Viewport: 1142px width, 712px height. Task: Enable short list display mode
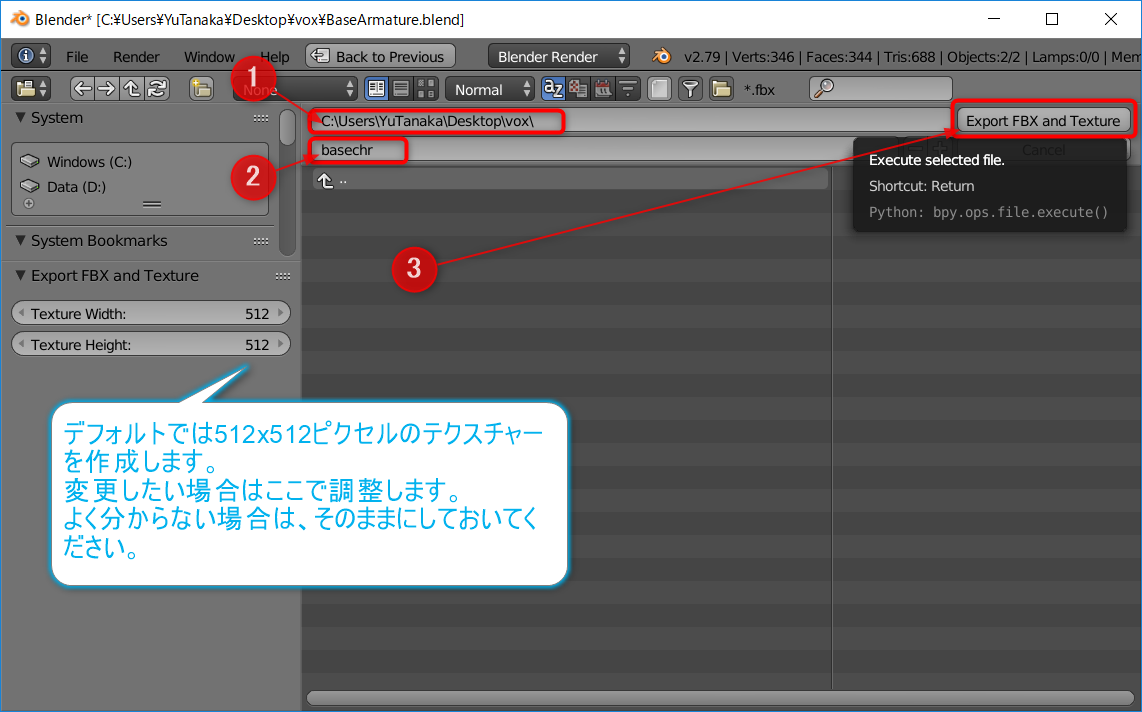(x=377, y=89)
